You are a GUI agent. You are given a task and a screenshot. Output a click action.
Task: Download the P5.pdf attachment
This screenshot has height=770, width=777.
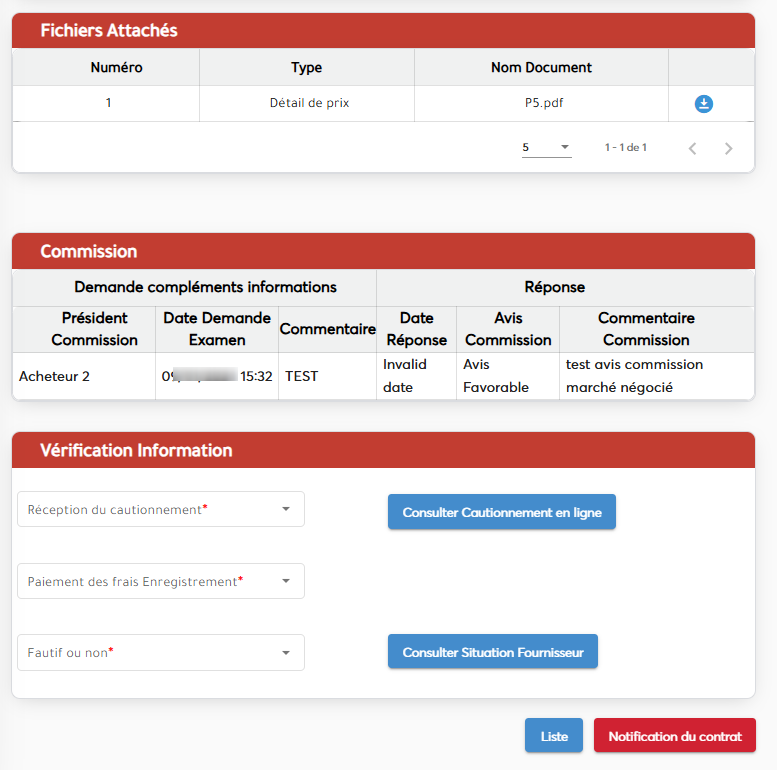(703, 104)
